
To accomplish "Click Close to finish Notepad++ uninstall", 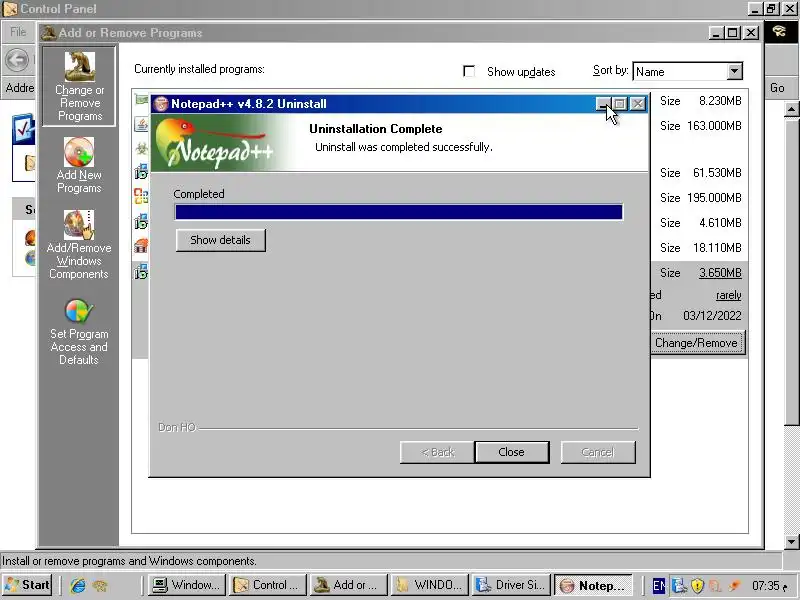I will click(x=511, y=452).
